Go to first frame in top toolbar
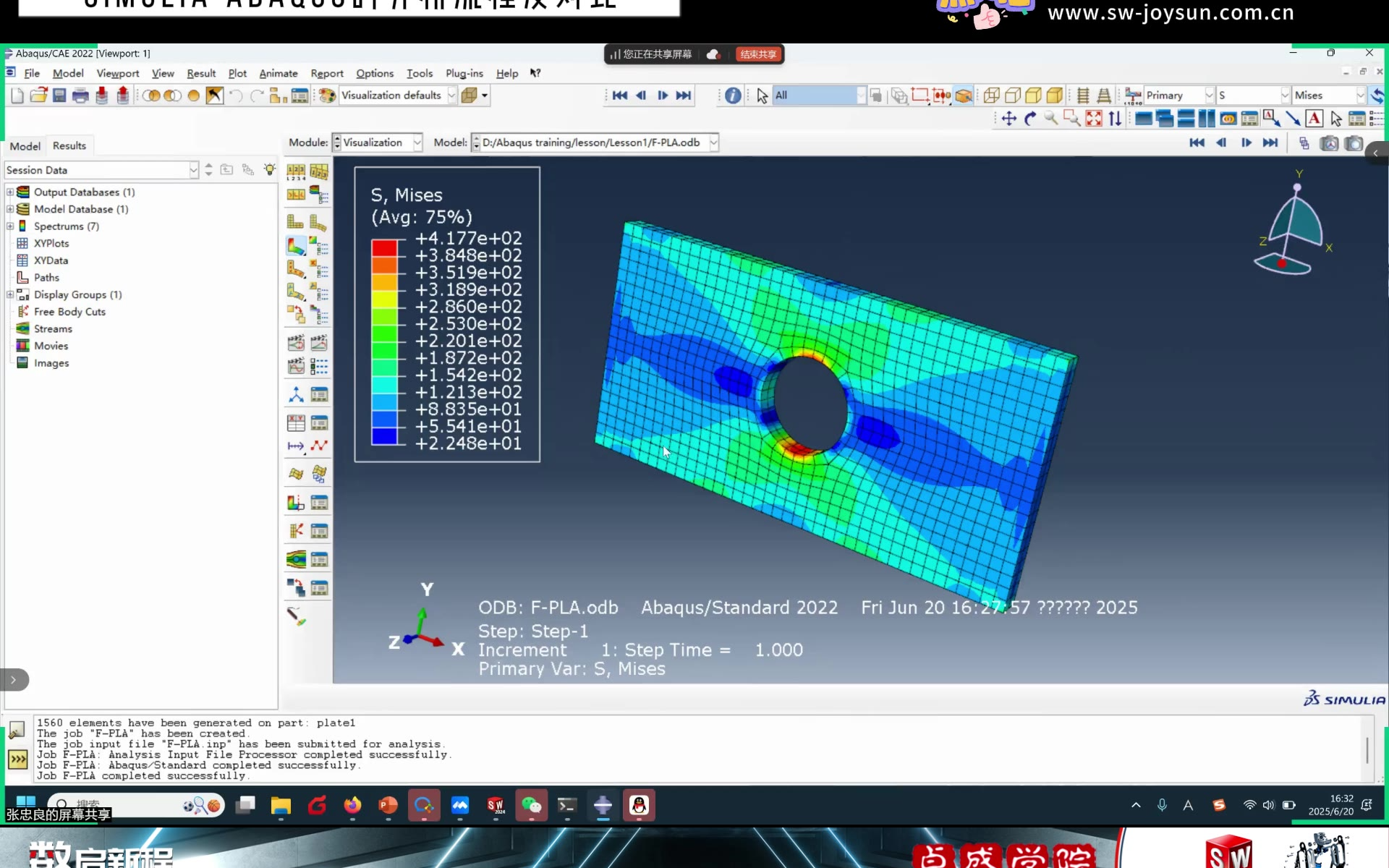The width and height of the screenshot is (1389, 868). click(620, 95)
